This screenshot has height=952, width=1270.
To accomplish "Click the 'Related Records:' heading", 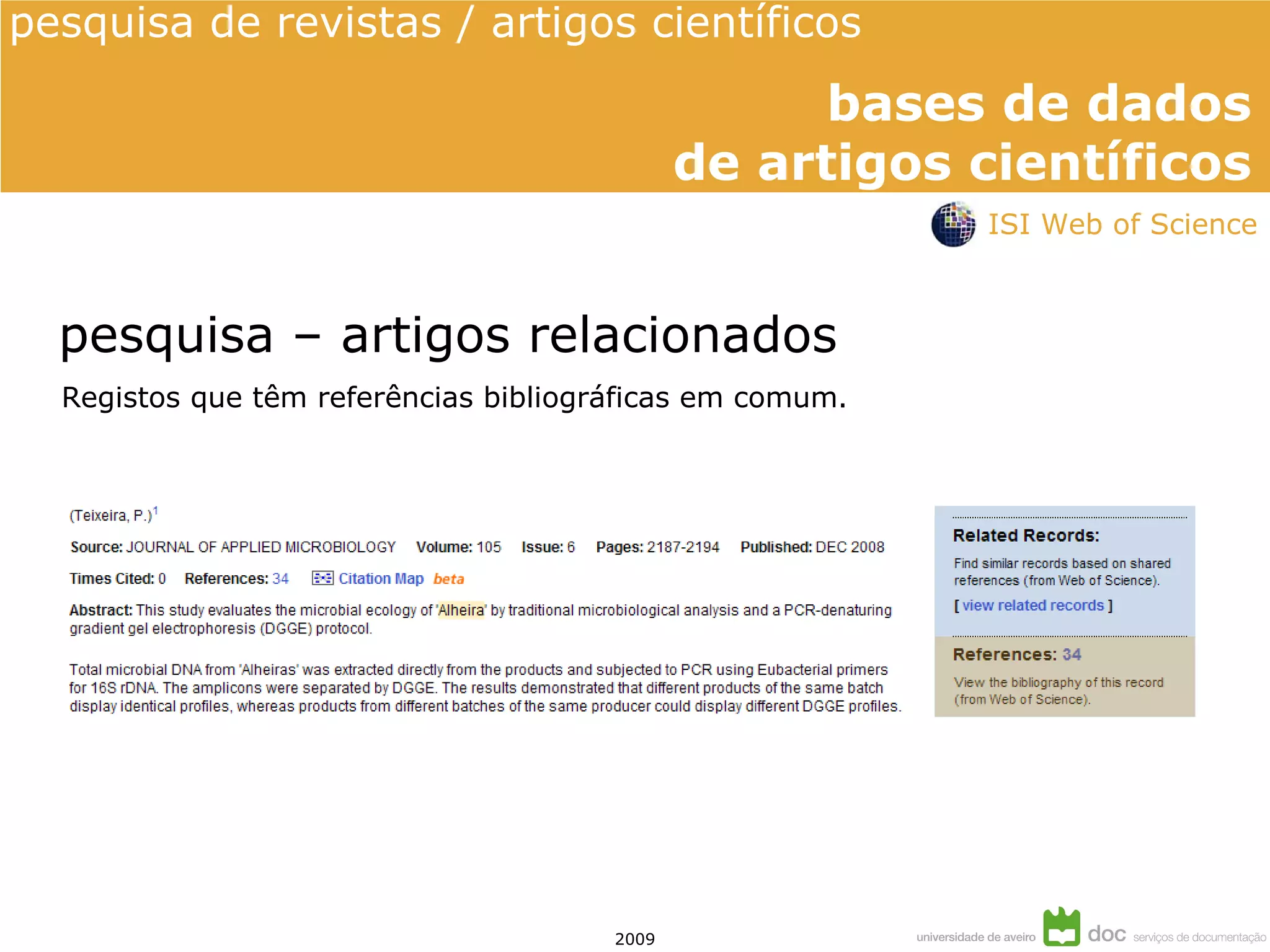I will [1026, 535].
